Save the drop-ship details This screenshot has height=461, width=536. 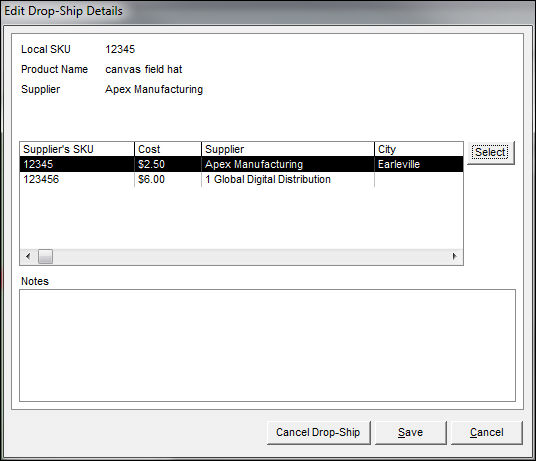[411, 432]
